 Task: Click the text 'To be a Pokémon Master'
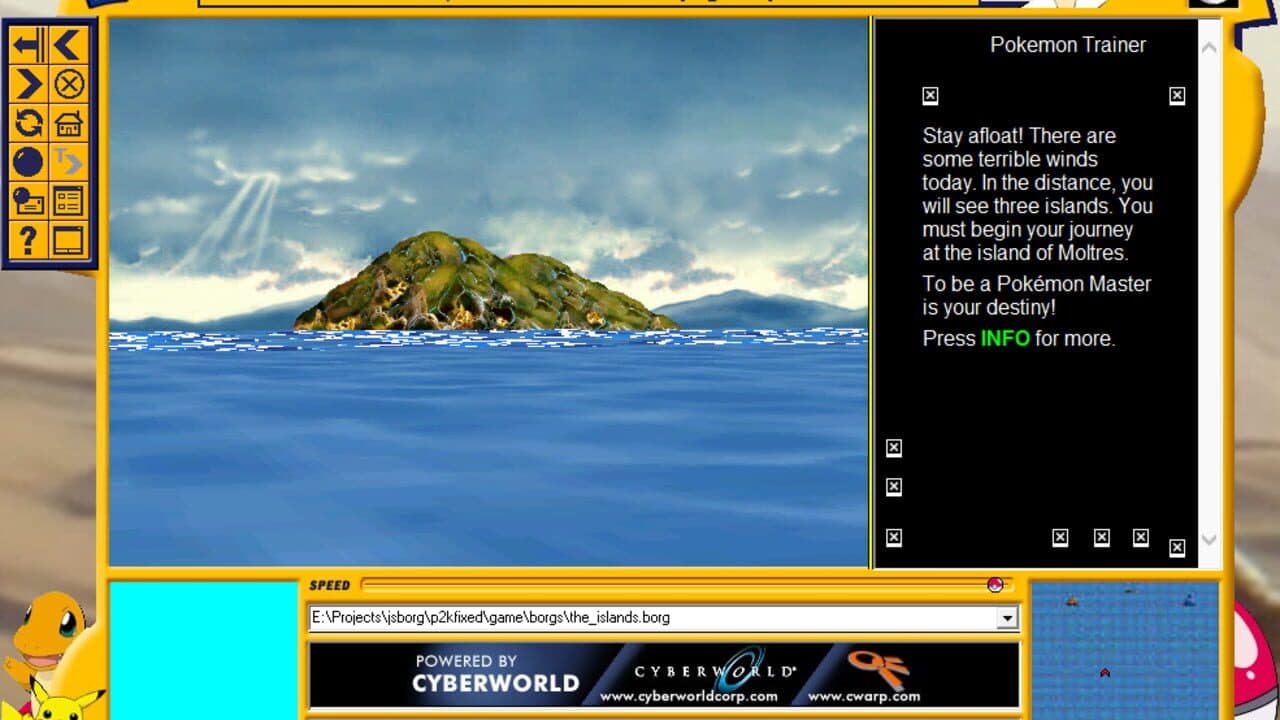tap(1036, 284)
